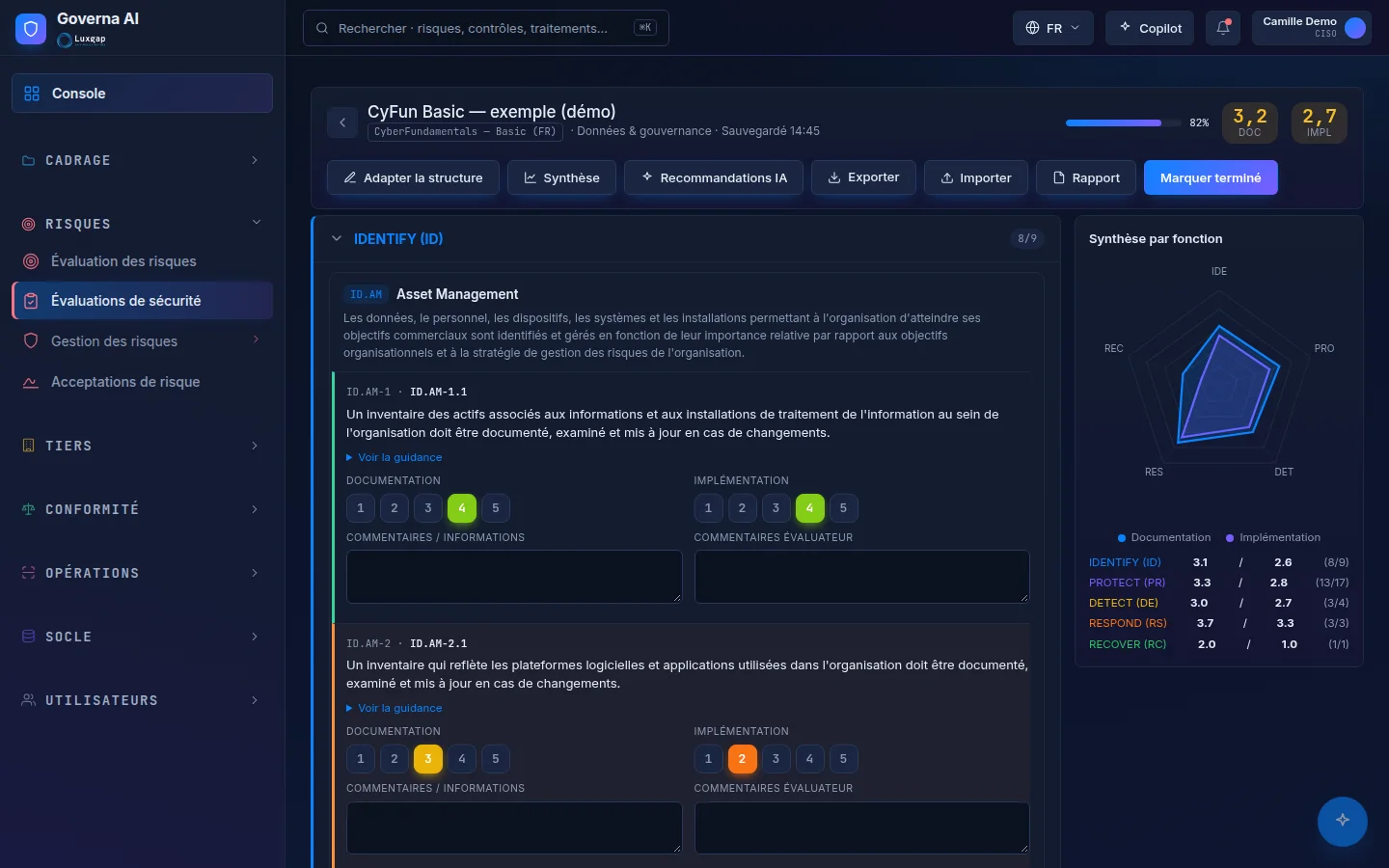The height and width of the screenshot is (868, 1389).
Task: Open Recommandations IA
Action: click(x=714, y=177)
